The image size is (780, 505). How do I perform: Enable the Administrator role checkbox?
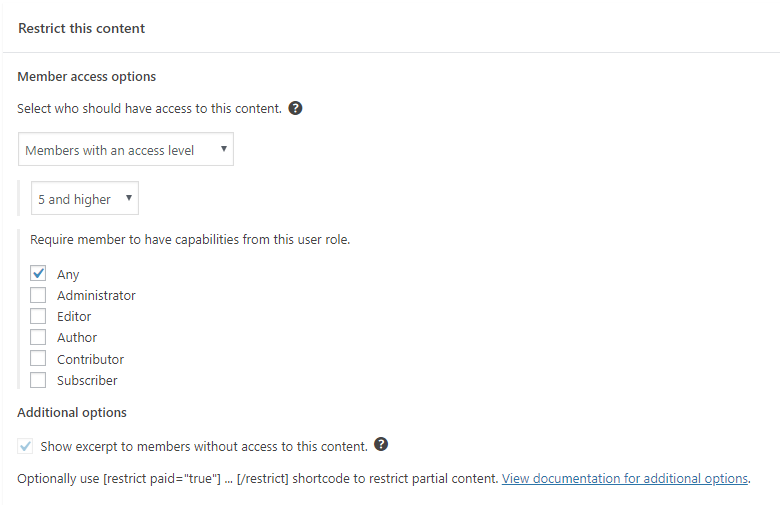[x=38, y=295]
